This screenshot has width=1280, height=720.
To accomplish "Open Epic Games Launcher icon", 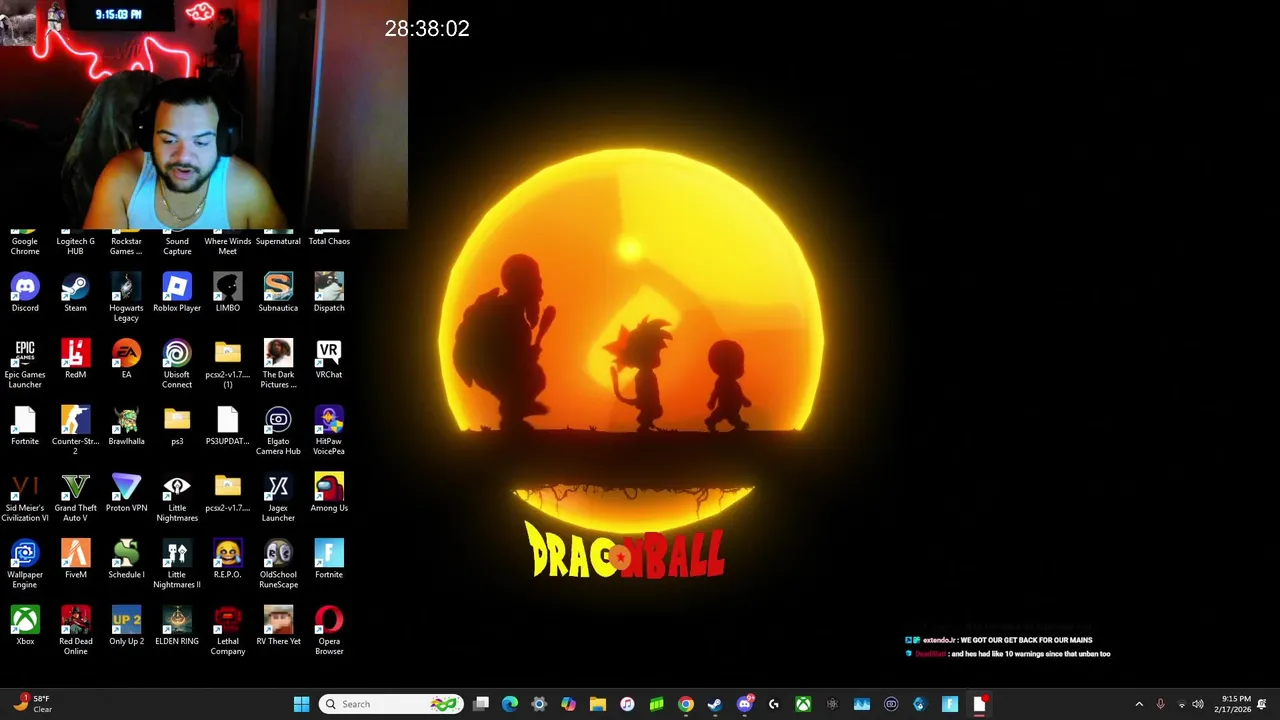I will coord(25,365).
